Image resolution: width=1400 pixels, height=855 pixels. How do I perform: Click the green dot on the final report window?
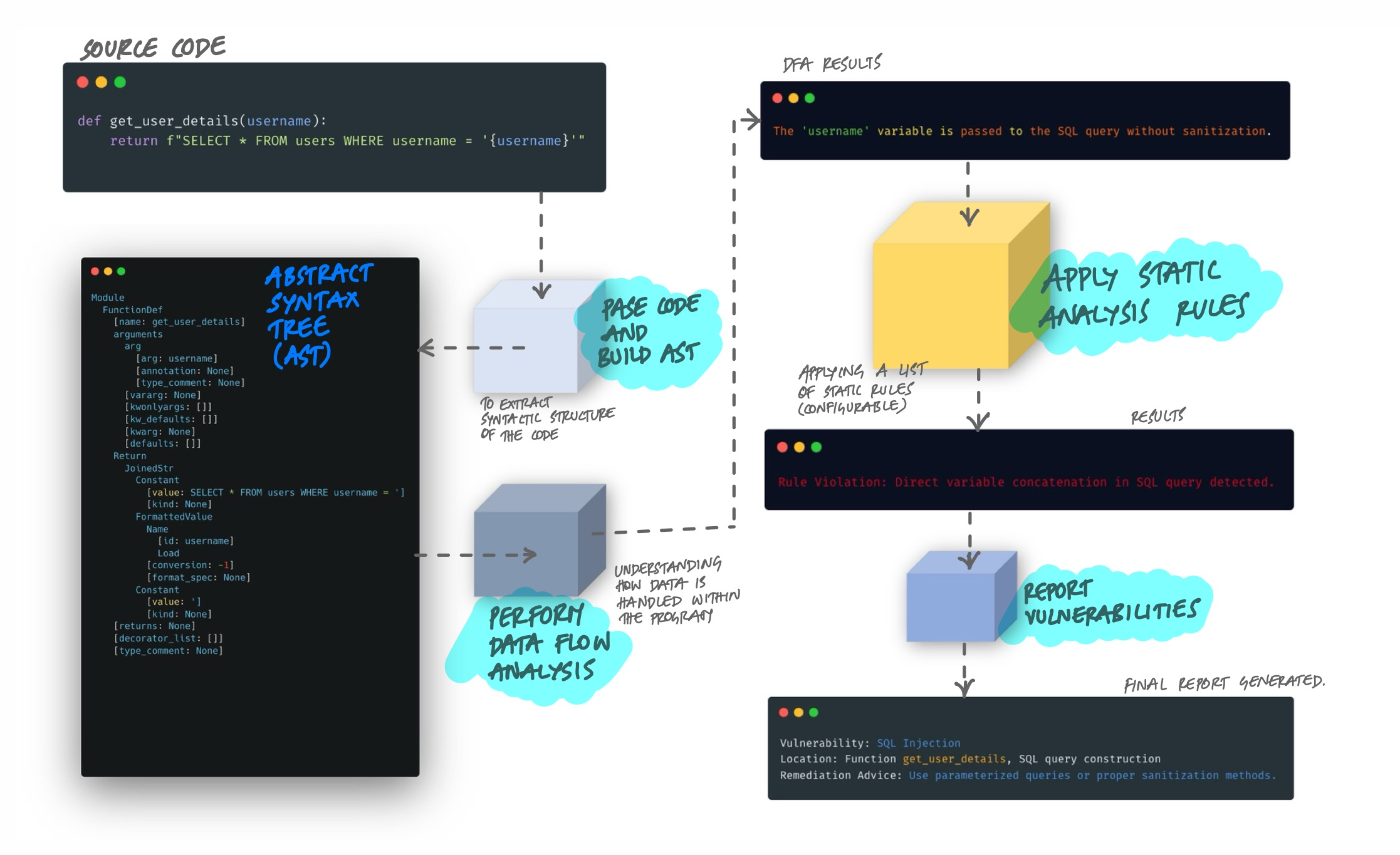click(x=812, y=712)
